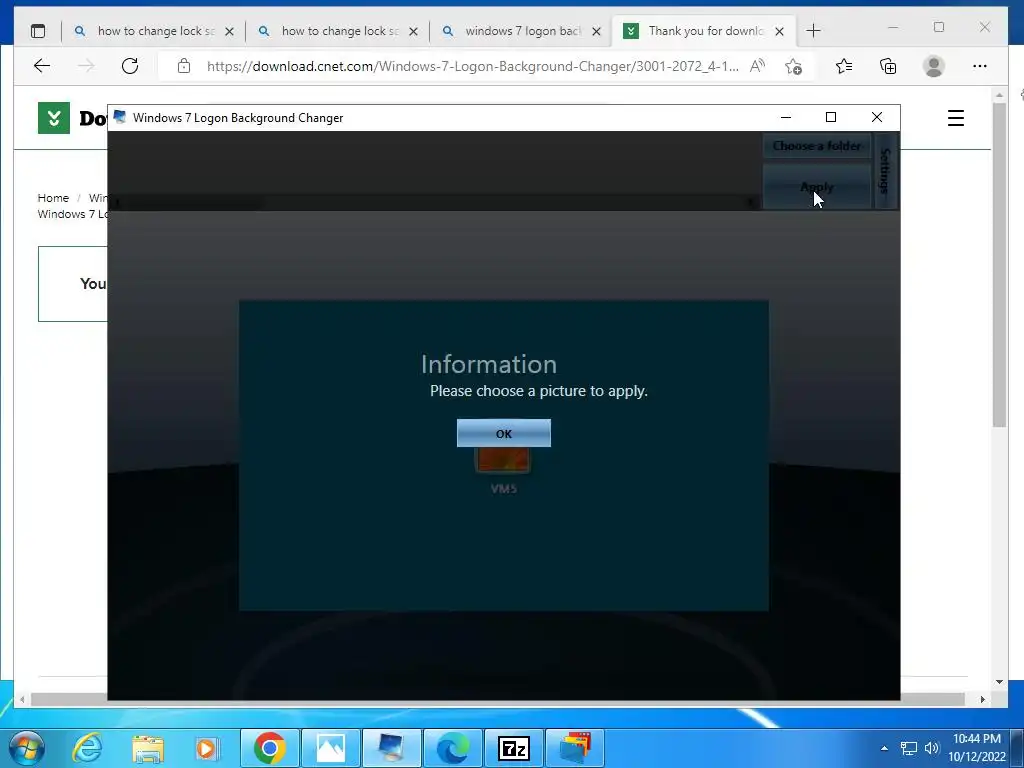1024x768 pixels.
Task: Refresh the current page
Action: point(130,65)
